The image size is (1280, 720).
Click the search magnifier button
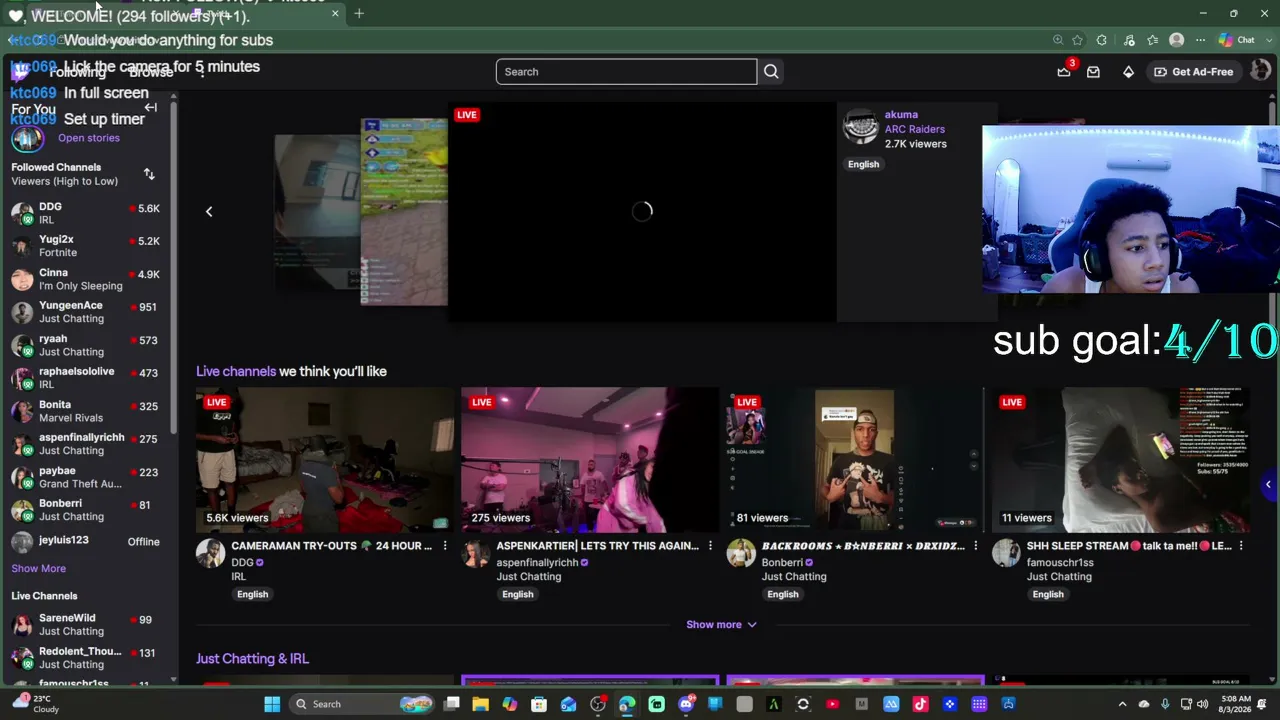[771, 72]
